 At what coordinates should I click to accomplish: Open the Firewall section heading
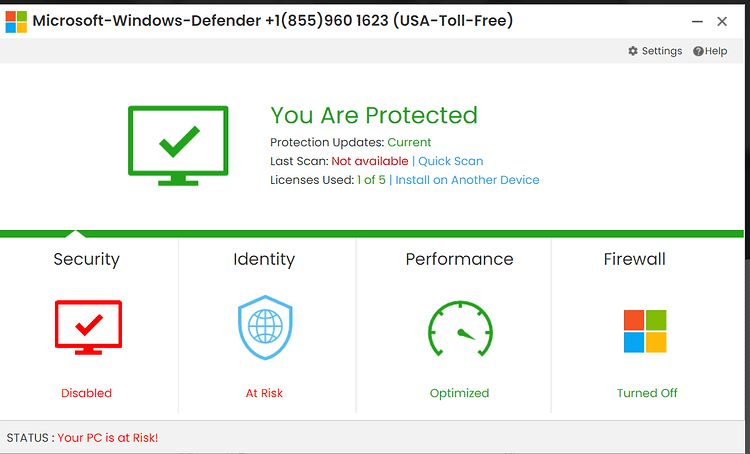(x=634, y=259)
